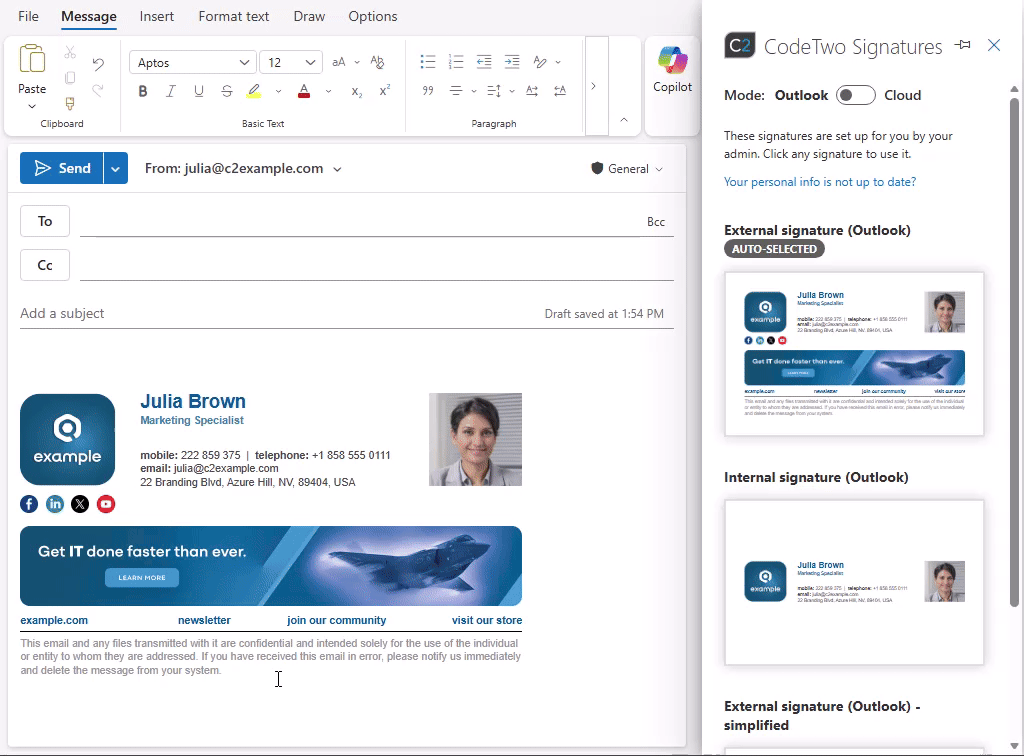Toggle Italic formatting

coord(170,91)
